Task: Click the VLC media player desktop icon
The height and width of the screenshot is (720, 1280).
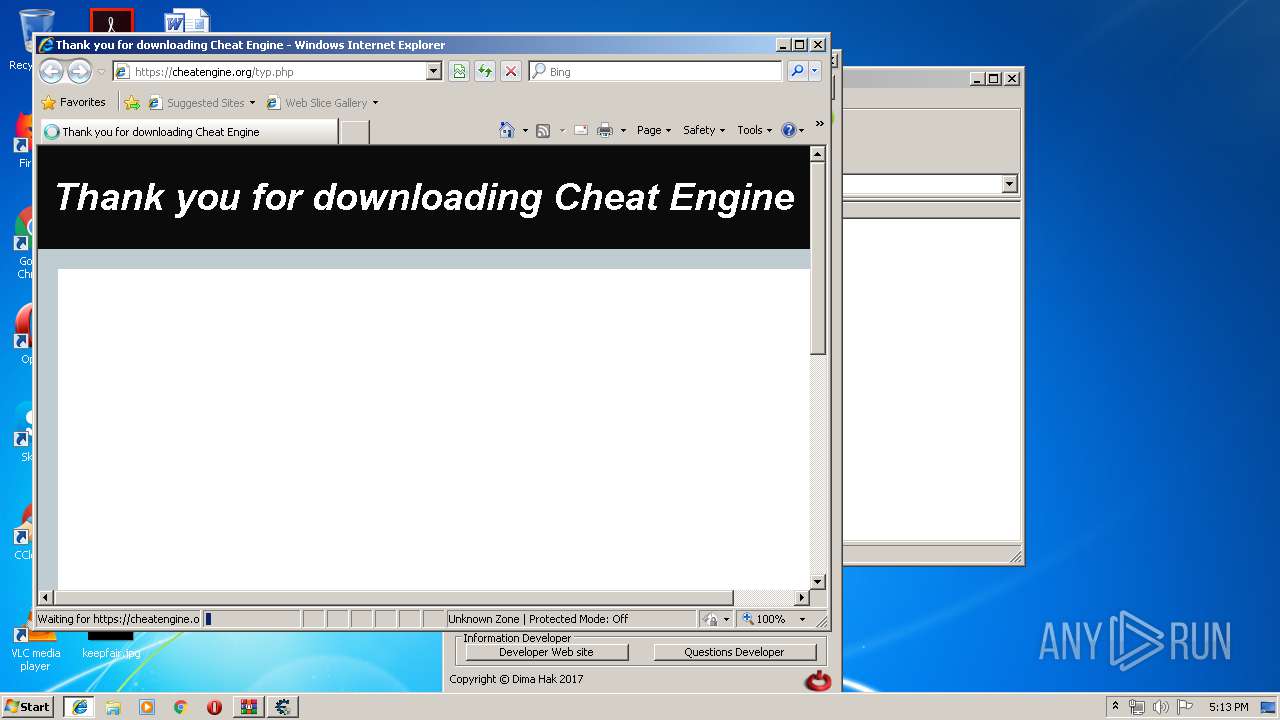Action: 35,648
